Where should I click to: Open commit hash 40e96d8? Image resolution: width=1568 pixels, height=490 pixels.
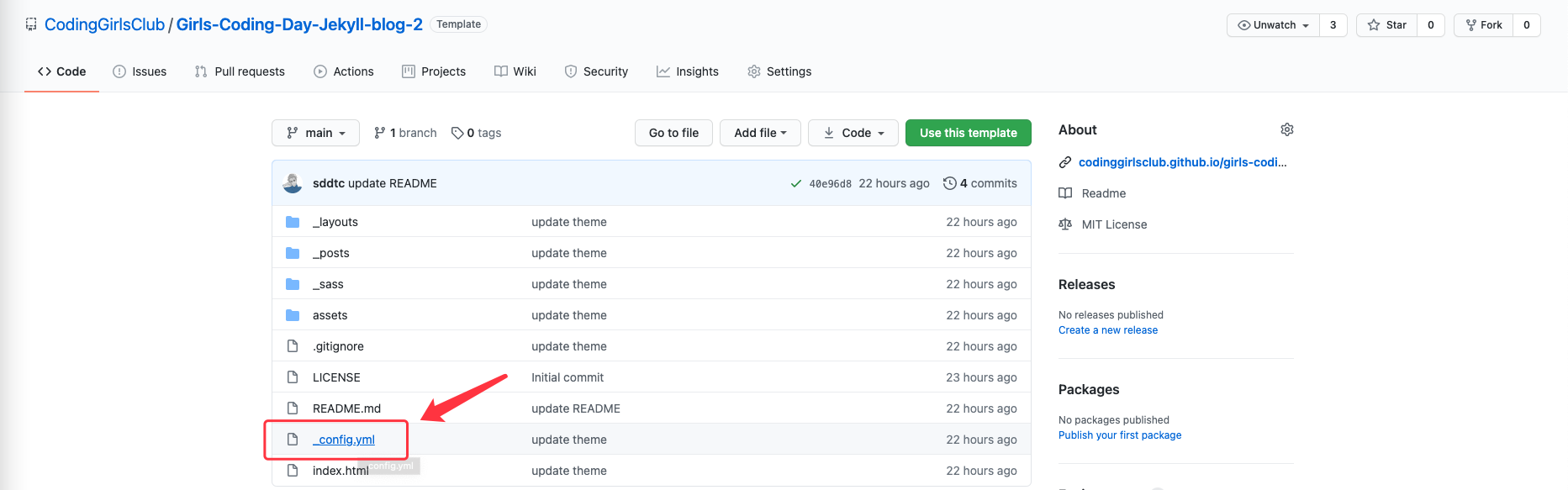830,183
